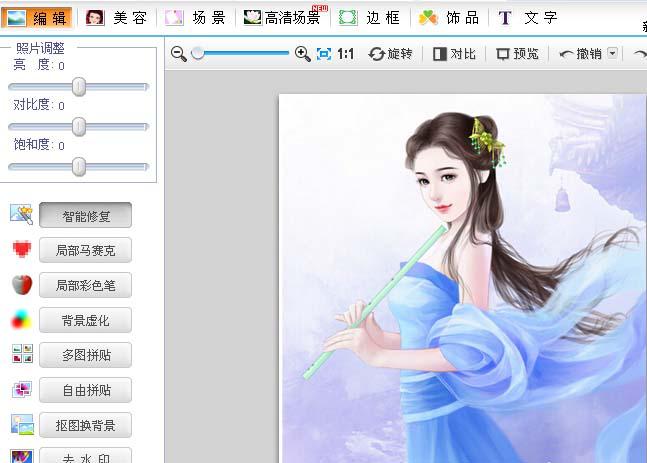
Task: Click the 亮度 brightness slider handle
Action: click(x=78, y=87)
